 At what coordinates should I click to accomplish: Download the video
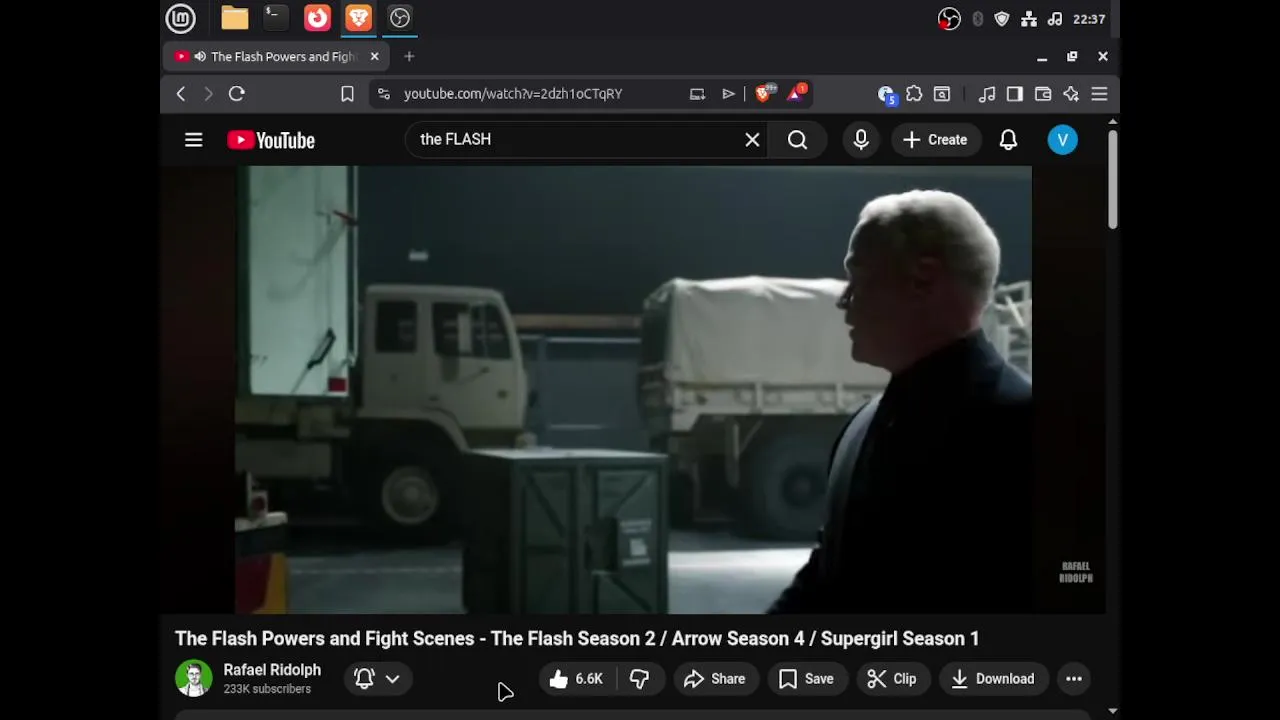point(993,679)
